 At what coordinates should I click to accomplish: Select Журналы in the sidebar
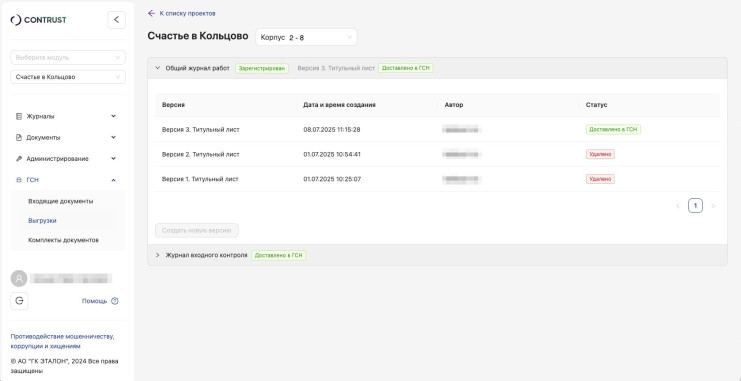click(x=40, y=116)
